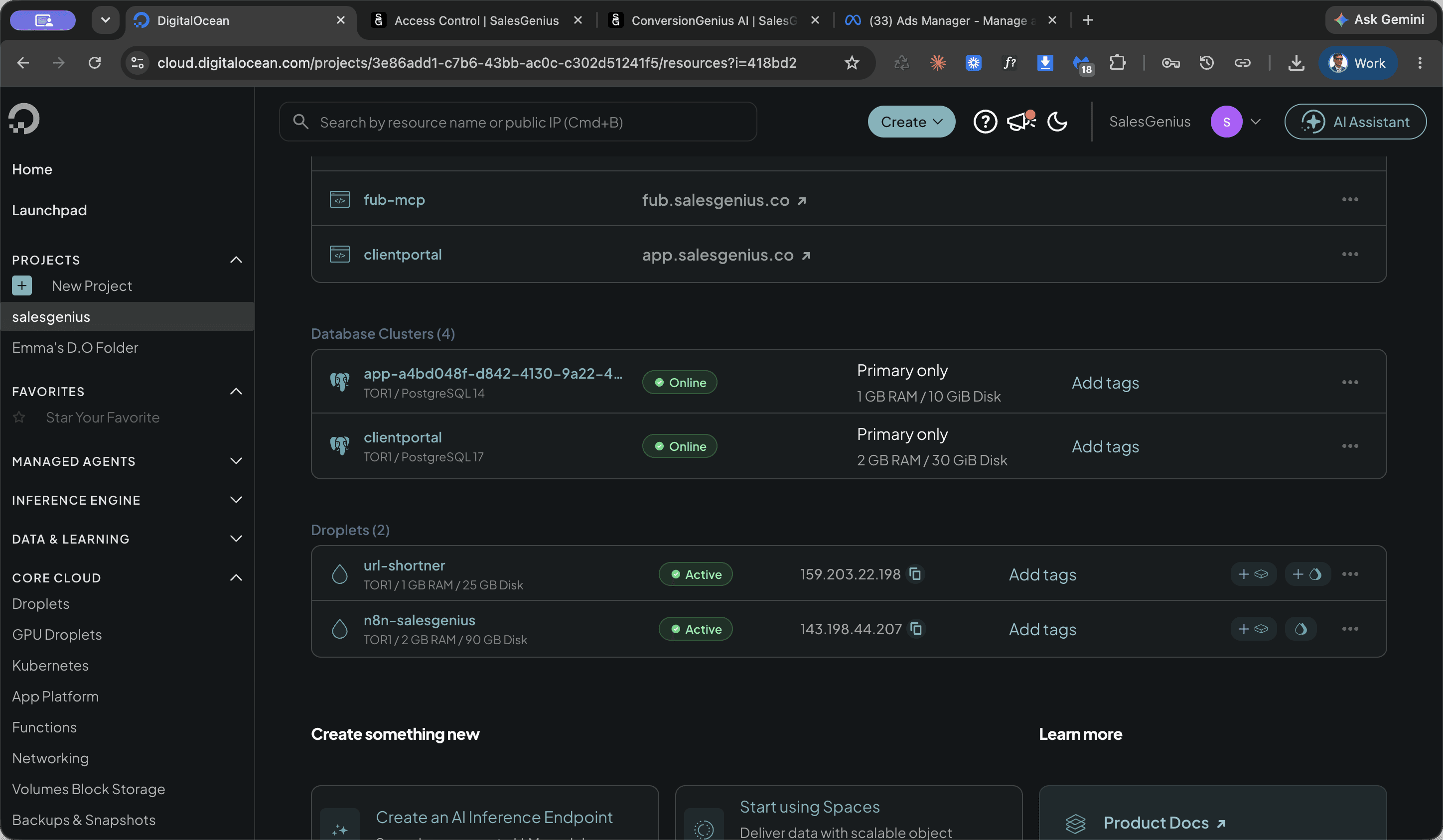Click the plus icon for New Project
The height and width of the screenshot is (840, 1443).
[22, 285]
